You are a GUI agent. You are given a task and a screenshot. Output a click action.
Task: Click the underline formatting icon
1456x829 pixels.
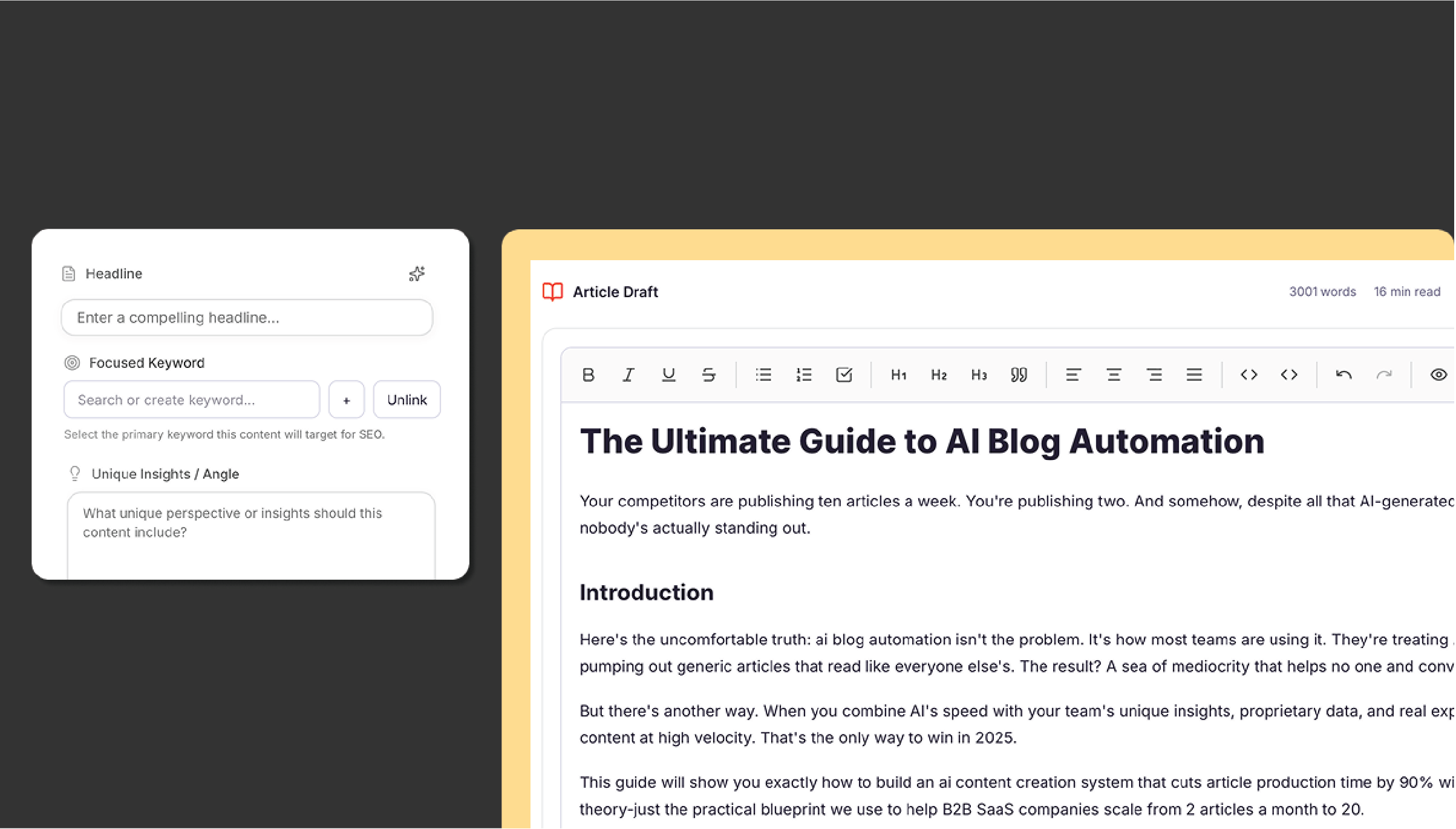[x=668, y=375]
